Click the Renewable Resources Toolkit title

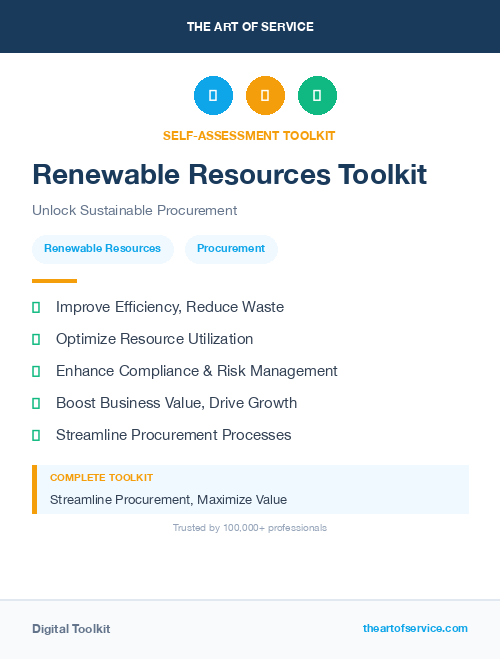click(x=229, y=174)
